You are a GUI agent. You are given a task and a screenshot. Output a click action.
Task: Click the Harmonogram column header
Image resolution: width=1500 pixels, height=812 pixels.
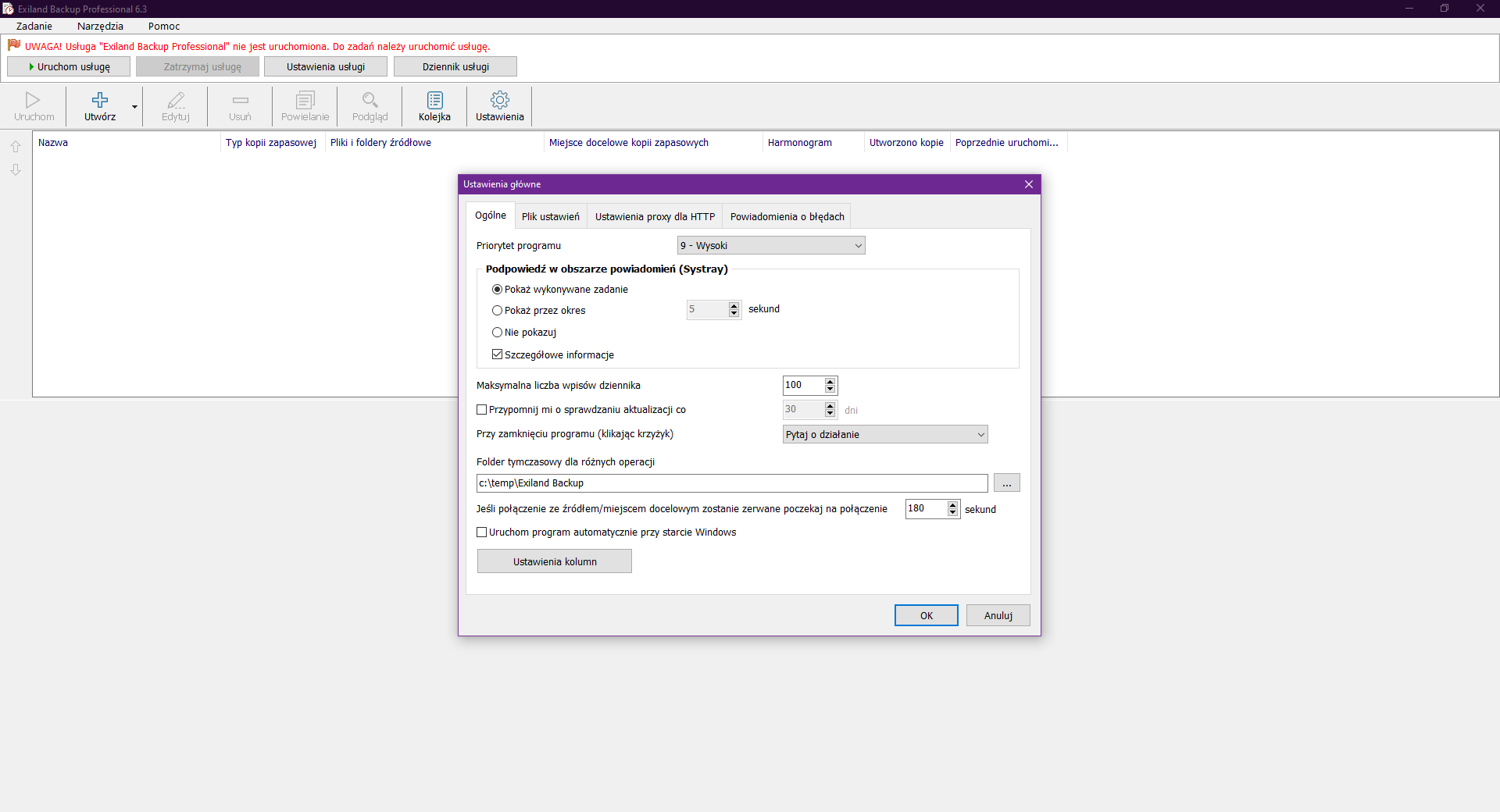coord(813,143)
